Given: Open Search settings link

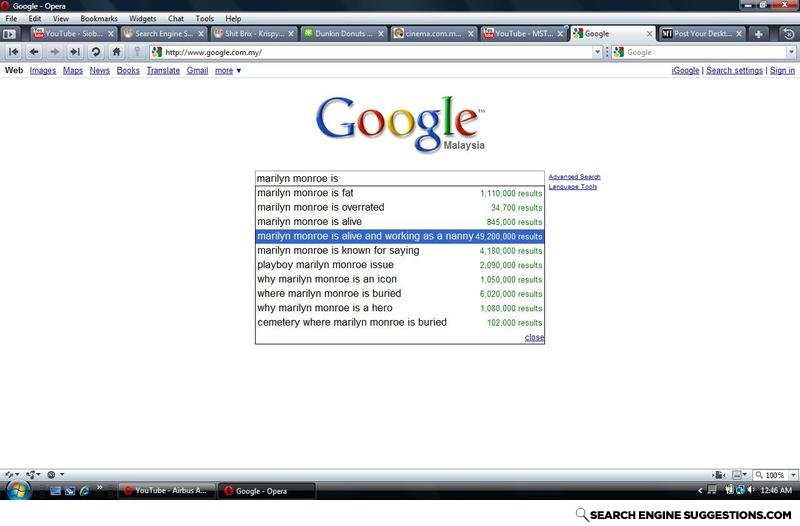Looking at the screenshot, I should pyautogui.click(x=734, y=70).
